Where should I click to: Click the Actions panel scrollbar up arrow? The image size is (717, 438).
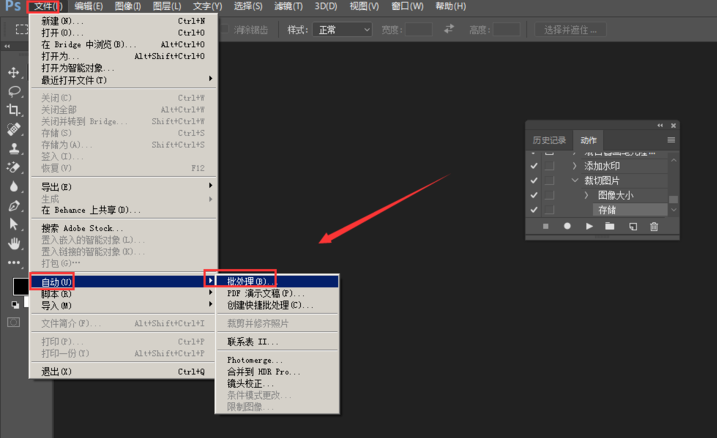(x=674, y=160)
